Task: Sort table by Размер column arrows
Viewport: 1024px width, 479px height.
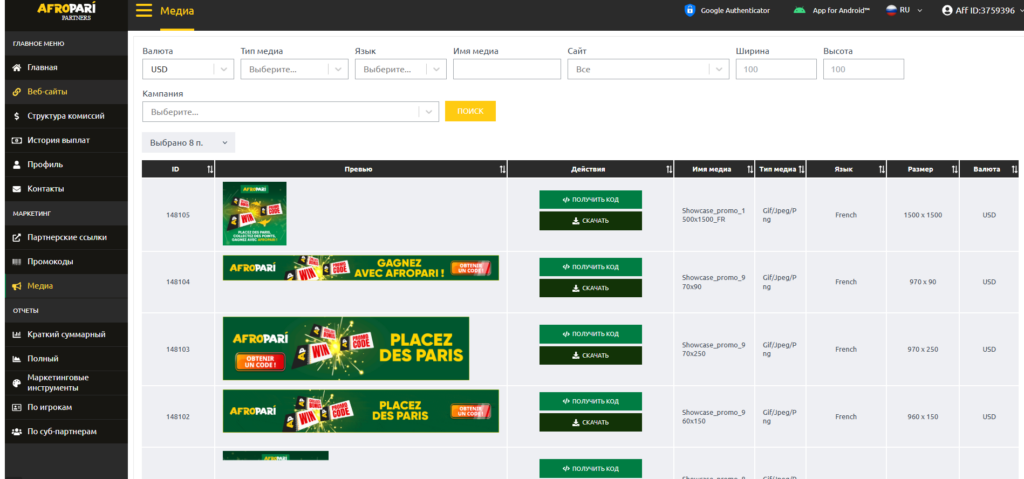Action: click(x=955, y=169)
